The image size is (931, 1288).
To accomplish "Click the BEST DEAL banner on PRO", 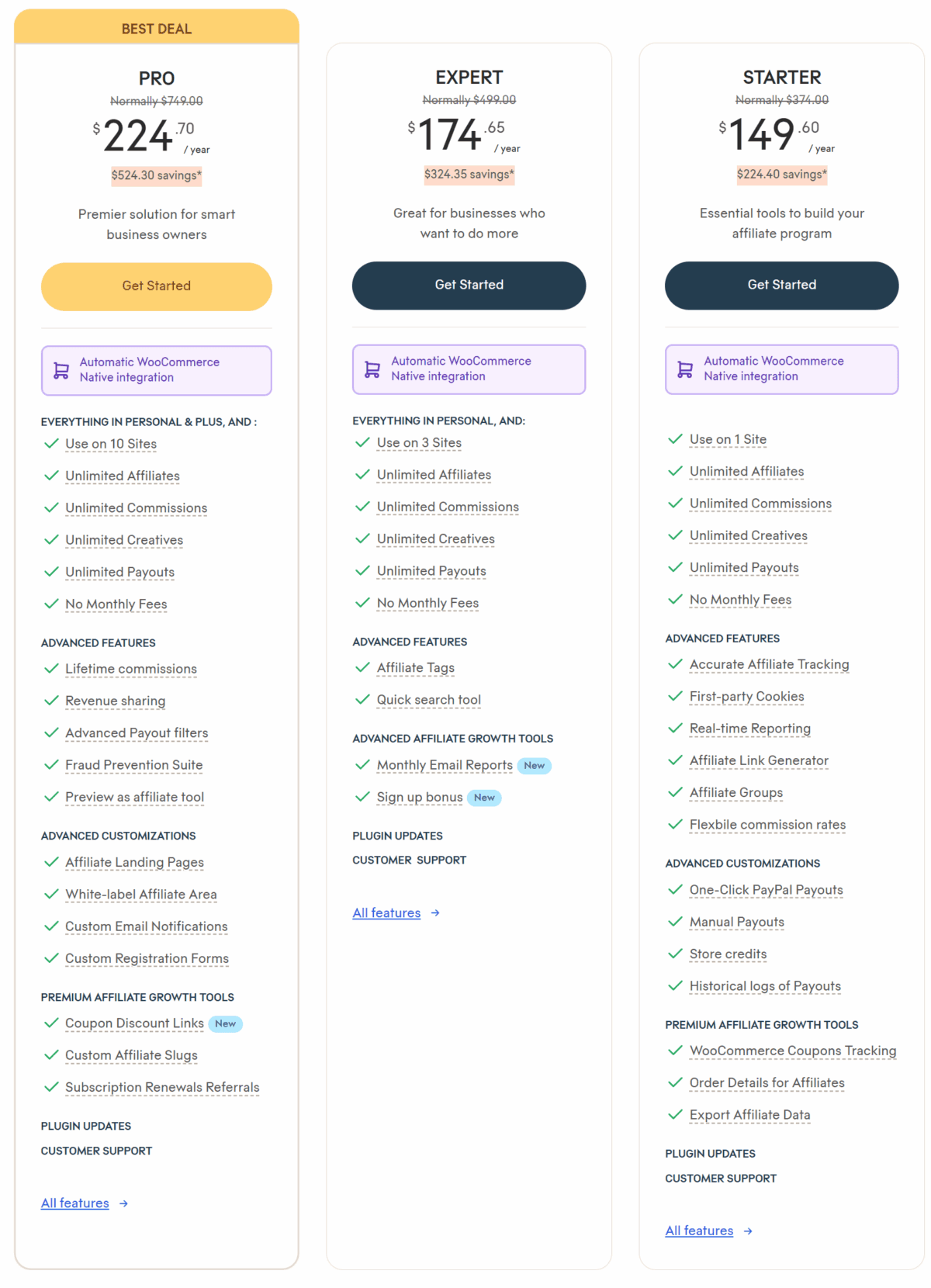I will [x=157, y=27].
